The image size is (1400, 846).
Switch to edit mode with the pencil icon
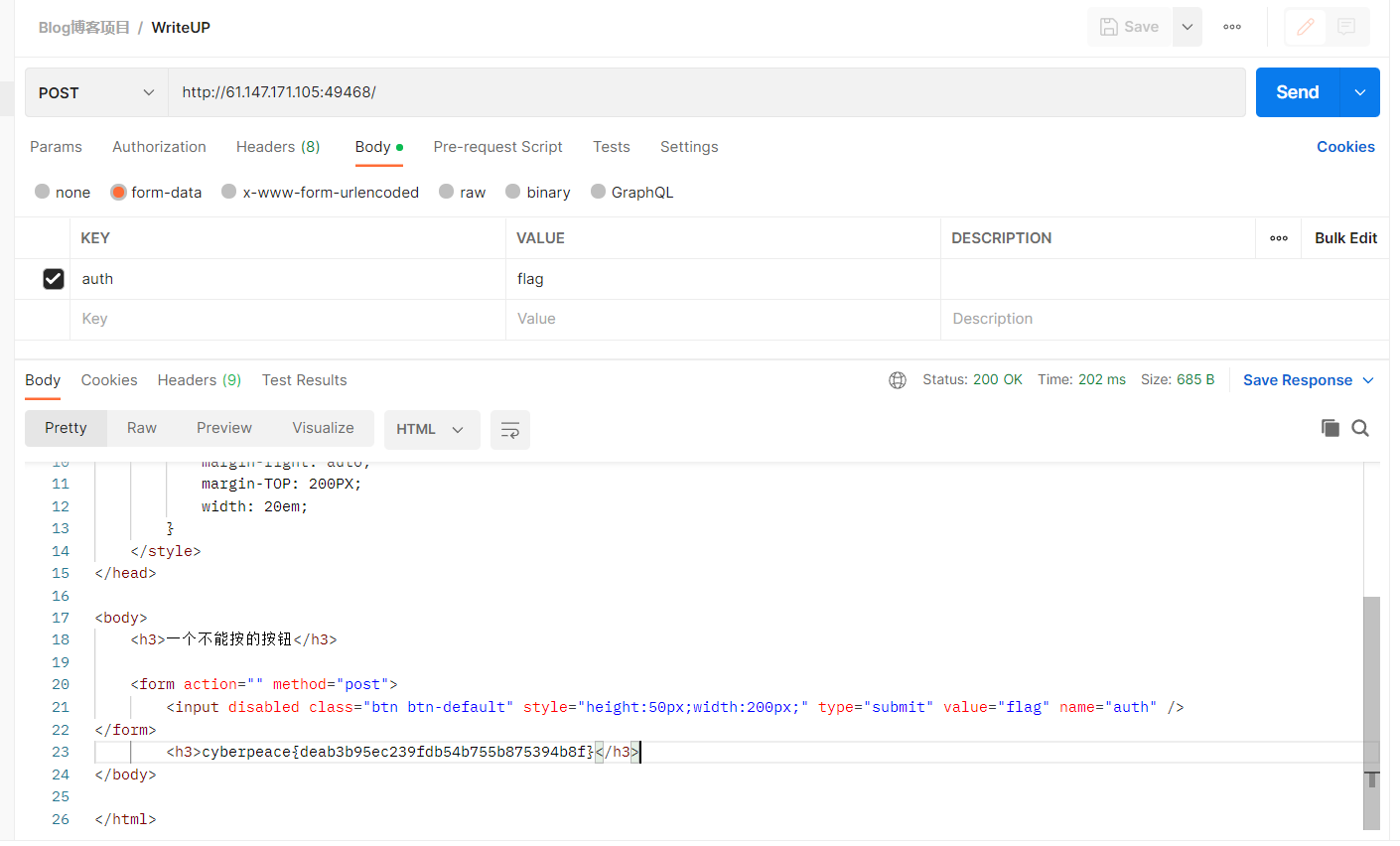(1306, 27)
